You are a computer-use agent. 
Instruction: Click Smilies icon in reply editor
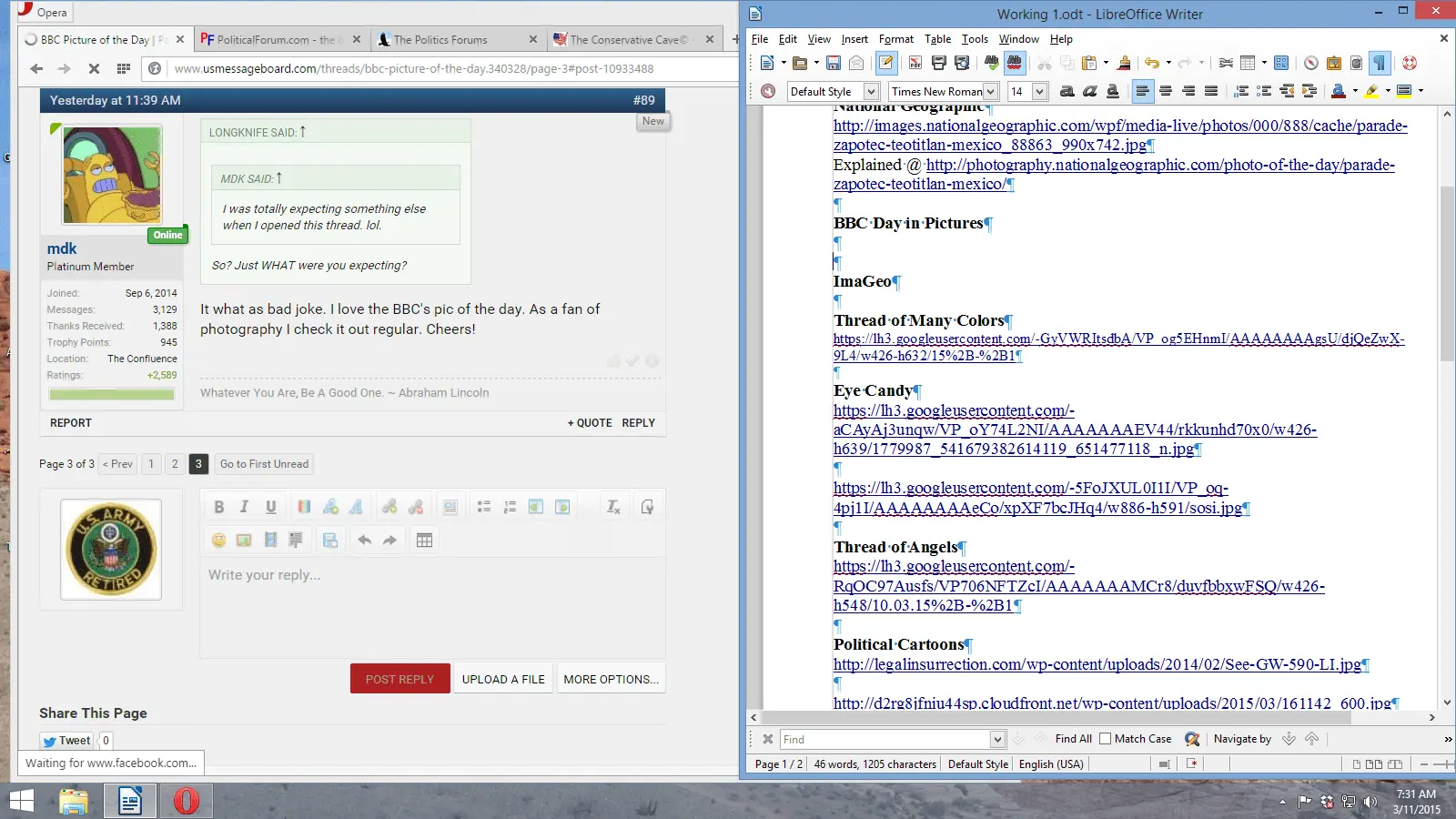click(218, 541)
